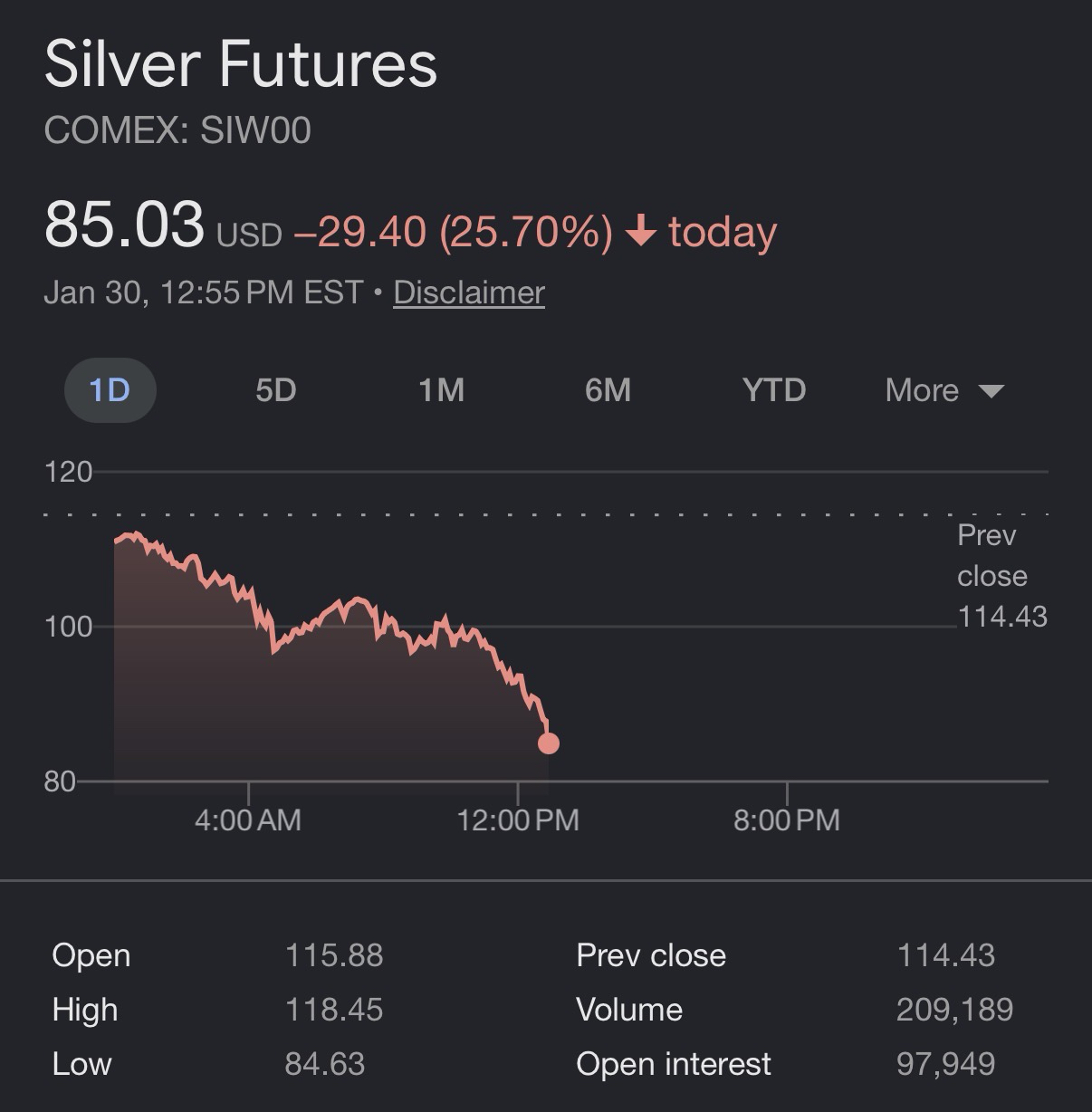Click the 85.03 current price value
Viewport: 1092px width, 1112px height.
coord(124,224)
